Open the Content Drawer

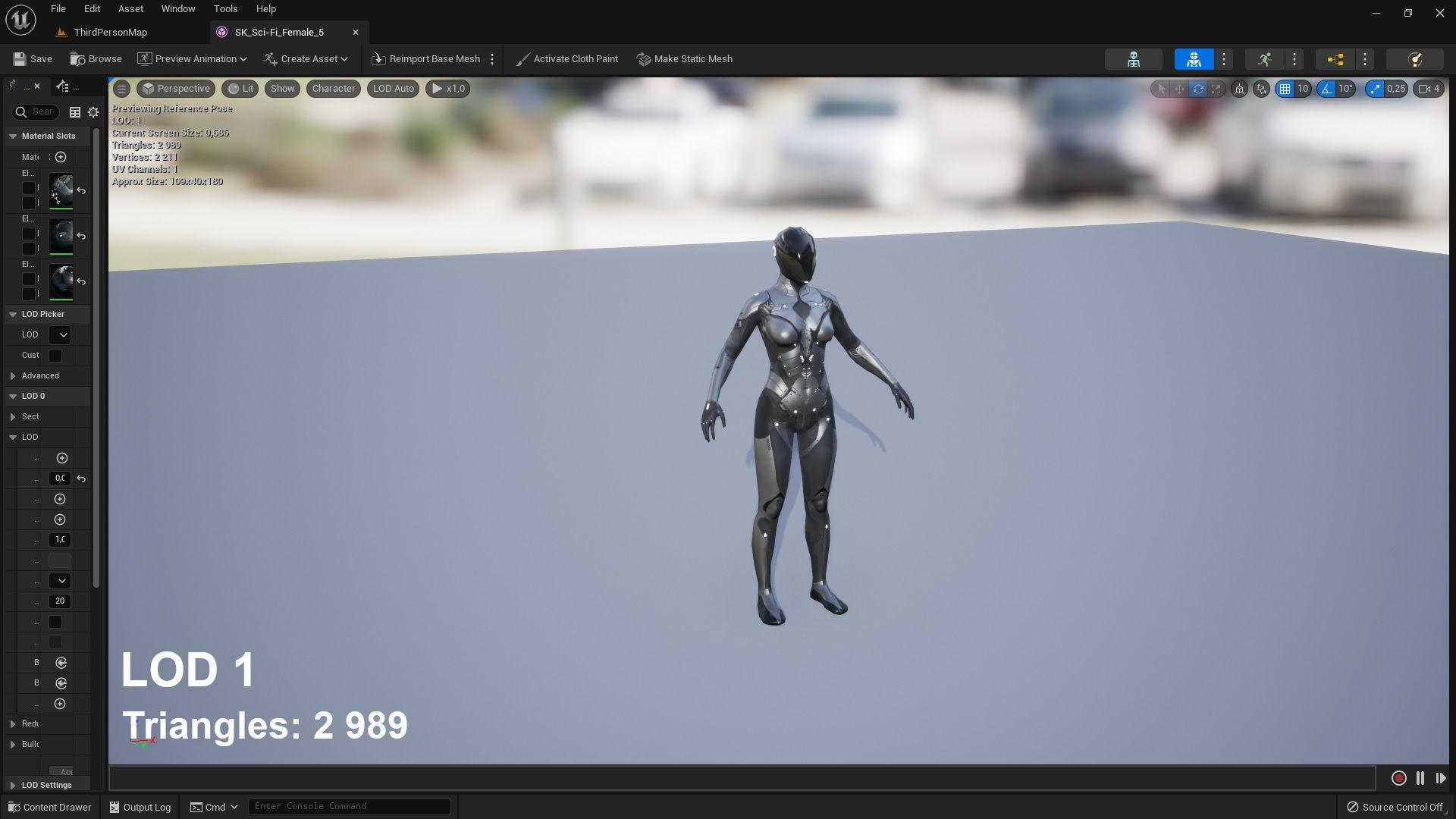pos(49,807)
